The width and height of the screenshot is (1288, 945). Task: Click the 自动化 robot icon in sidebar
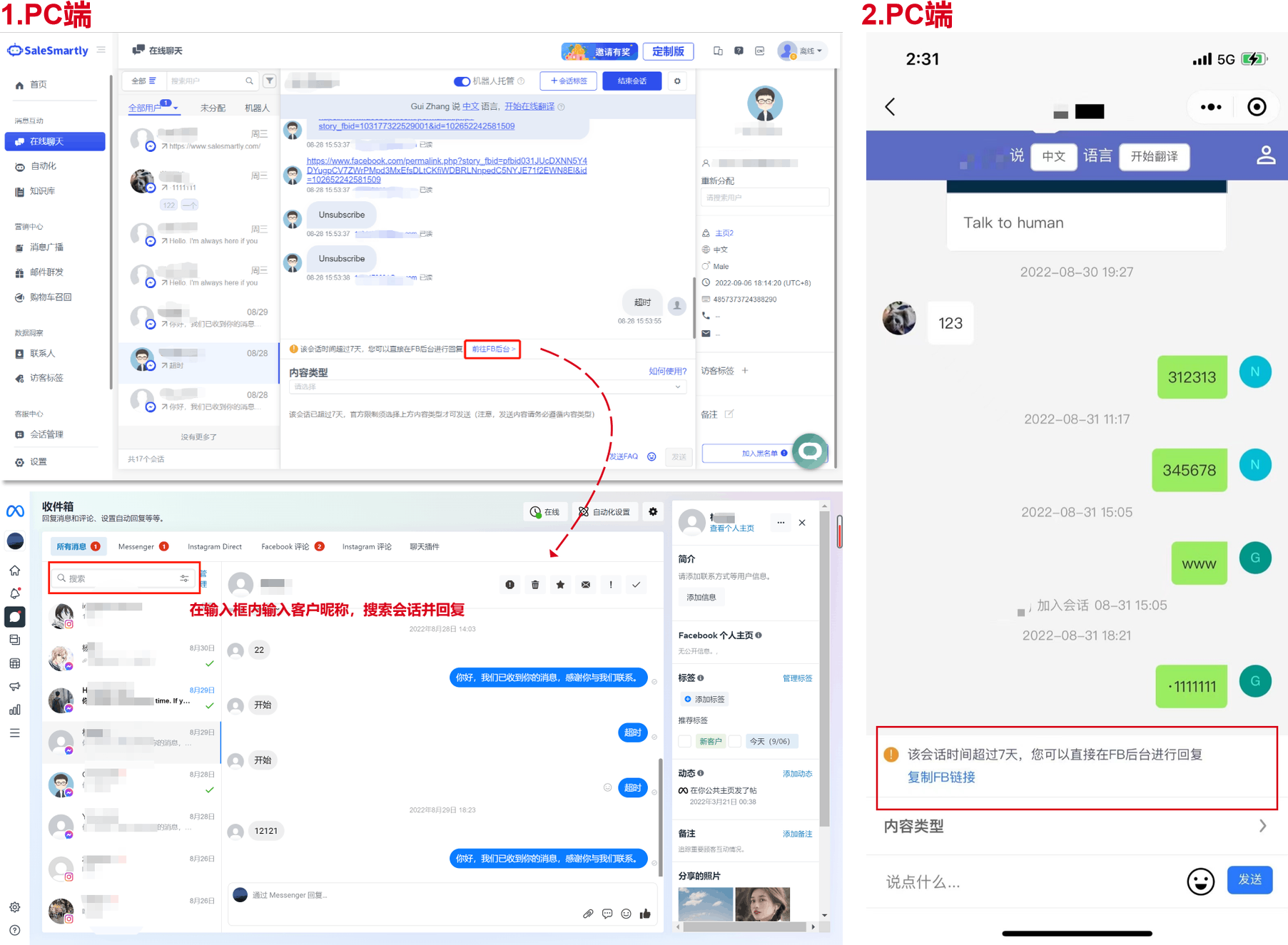[x=19, y=167]
